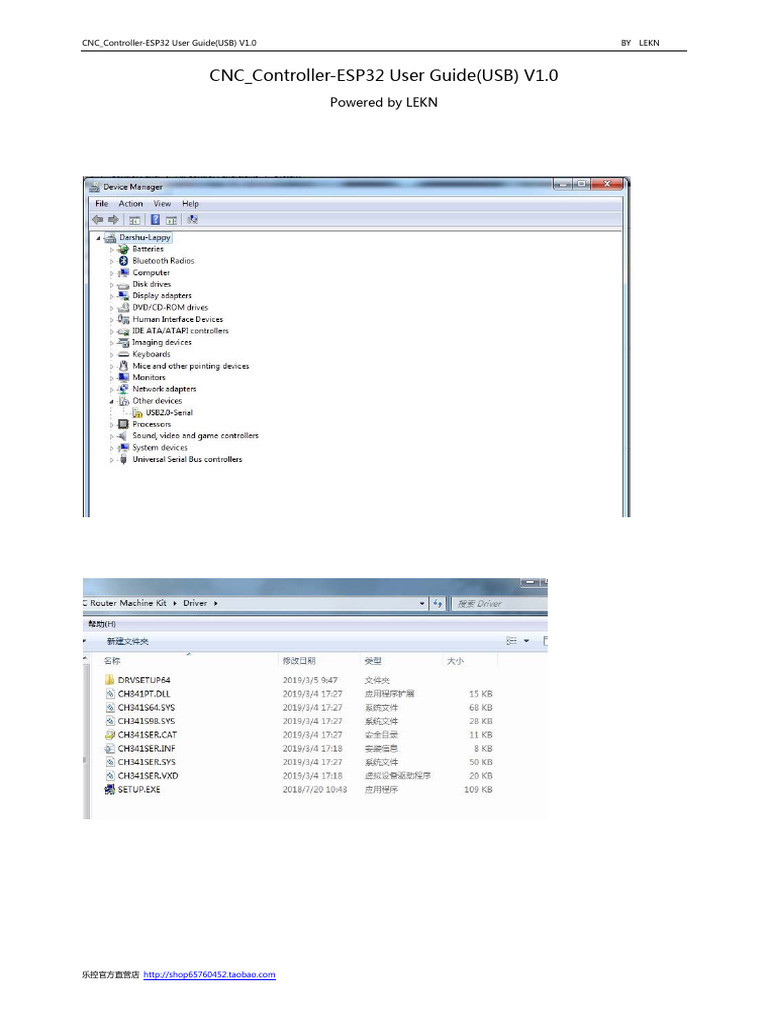
Task: Expand the System devices node
Action: (x=112, y=448)
